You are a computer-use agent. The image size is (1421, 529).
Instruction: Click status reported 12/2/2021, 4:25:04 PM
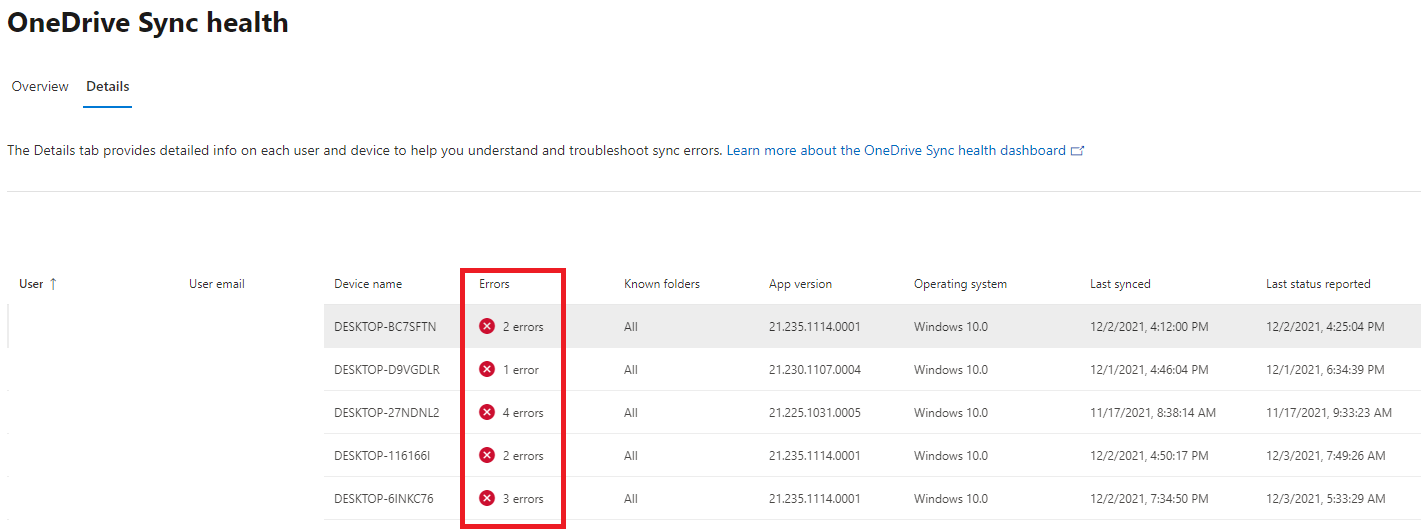tap(1325, 327)
